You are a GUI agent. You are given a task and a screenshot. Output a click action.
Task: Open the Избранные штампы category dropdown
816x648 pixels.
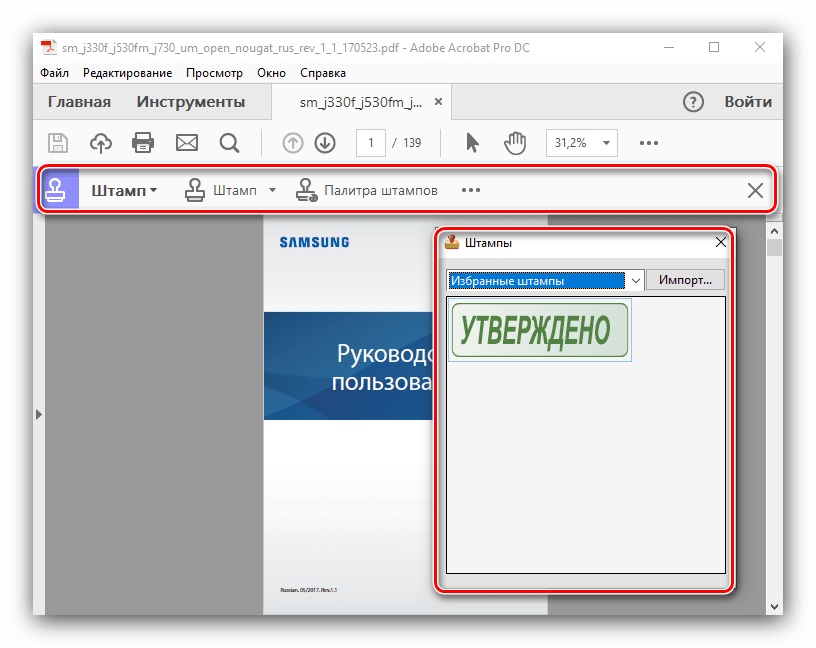pyautogui.click(x=633, y=281)
